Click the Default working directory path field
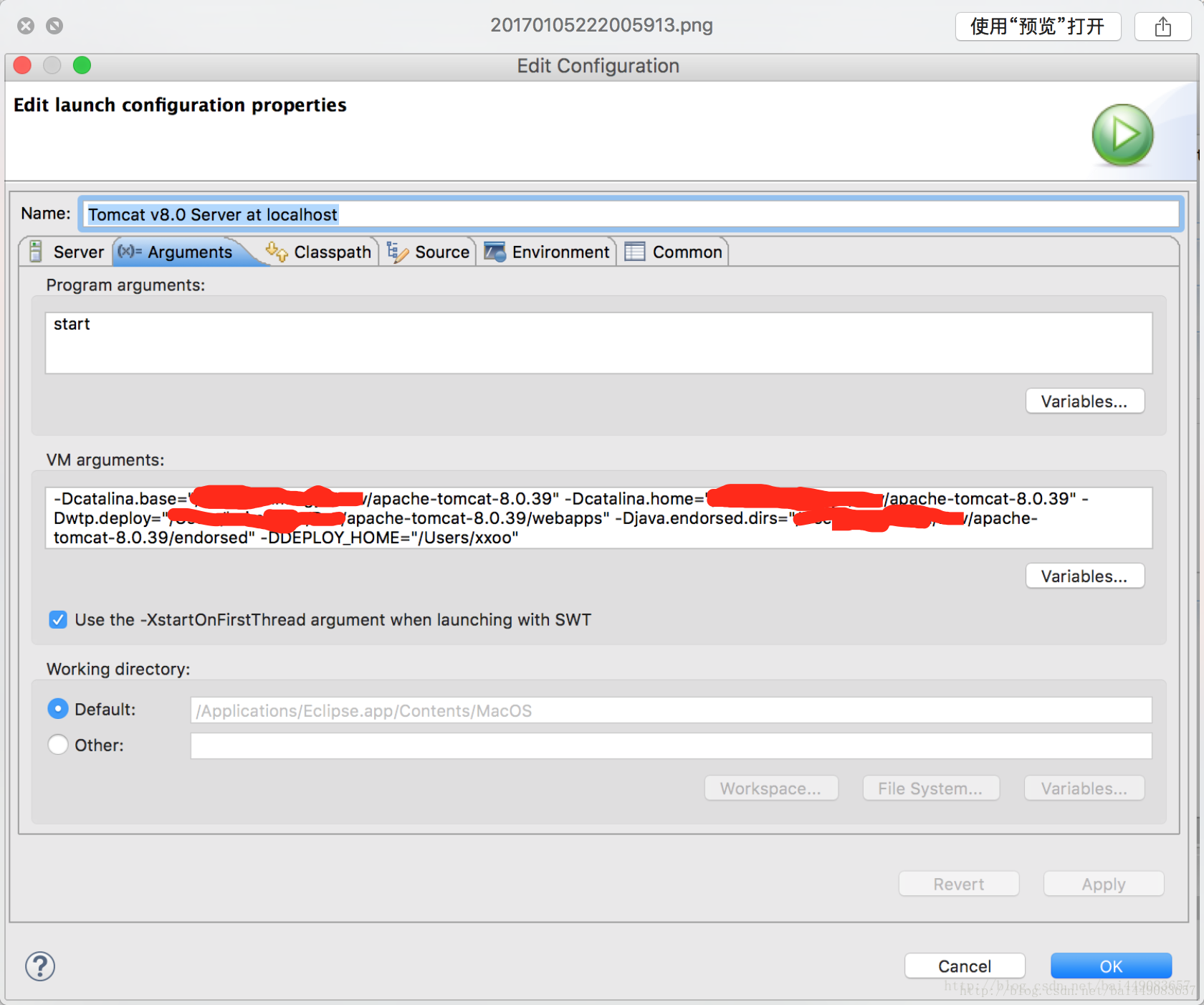Viewport: 1204px width, 1005px height. [671, 710]
